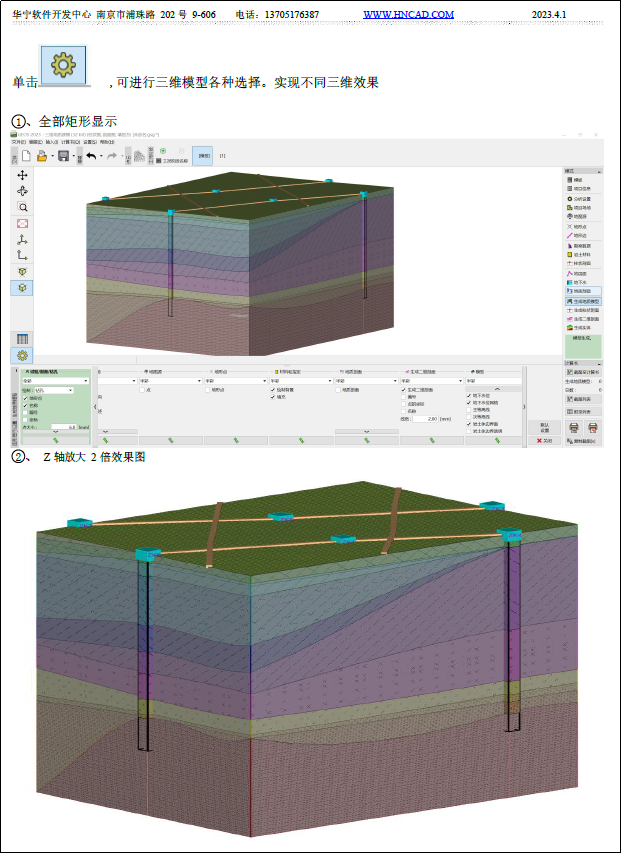The width and height of the screenshot is (621, 853).
Task: Toggle the 地下水位网格 checkbox
Action: point(469,403)
